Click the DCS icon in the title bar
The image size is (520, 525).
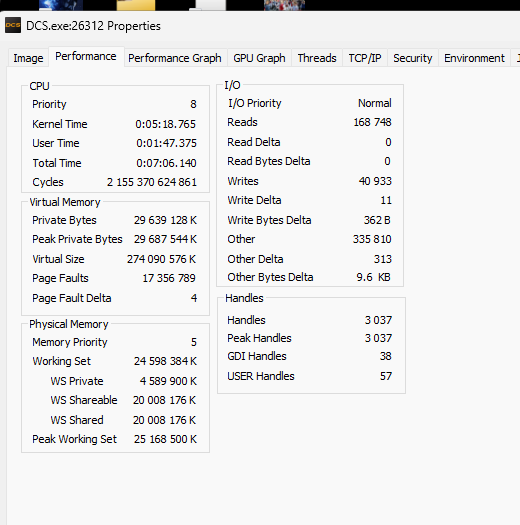click(13, 26)
